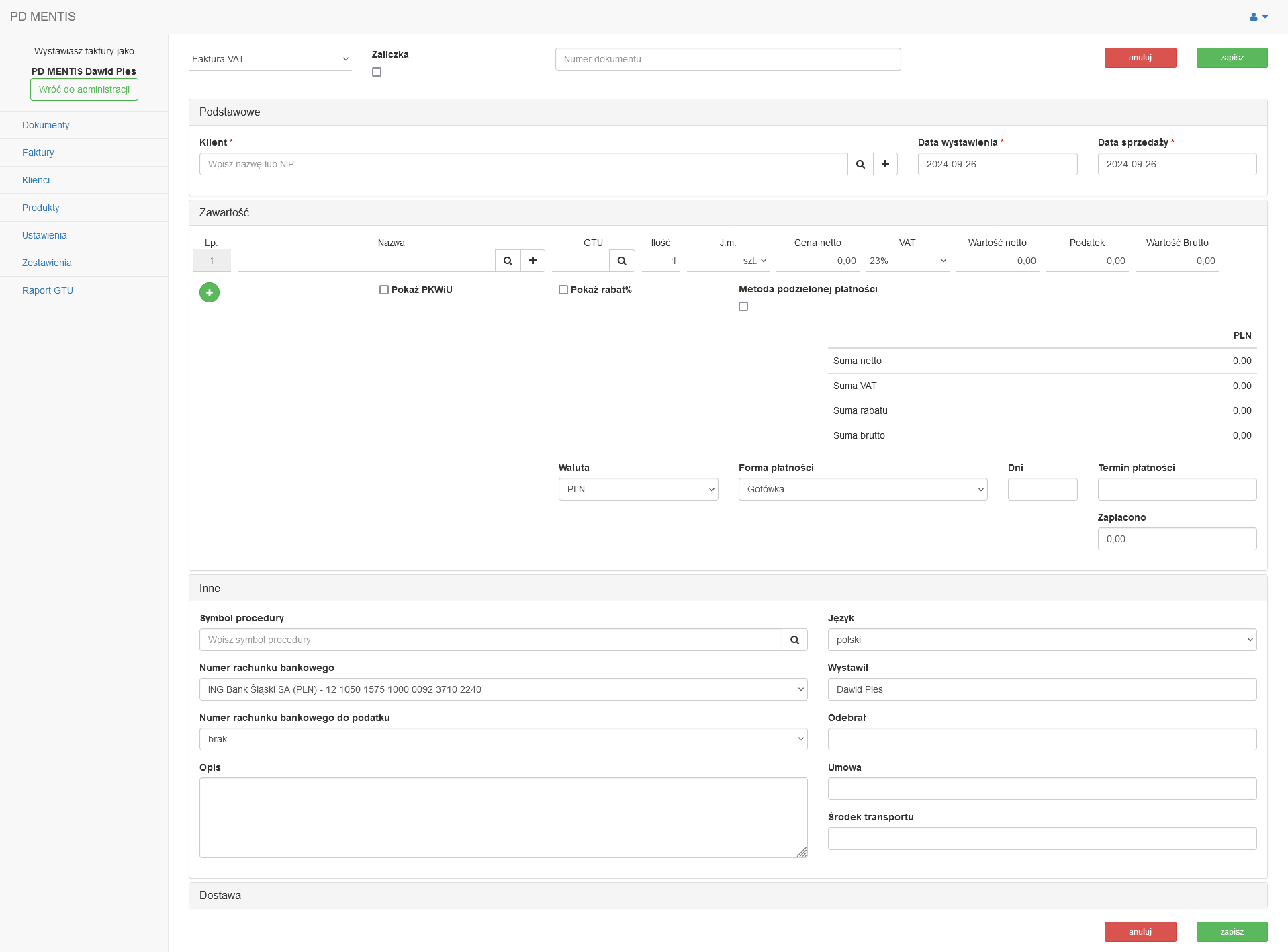1288x952 pixels.
Task: Click the Suma brutto total row
Action: pyautogui.click(x=1042, y=435)
